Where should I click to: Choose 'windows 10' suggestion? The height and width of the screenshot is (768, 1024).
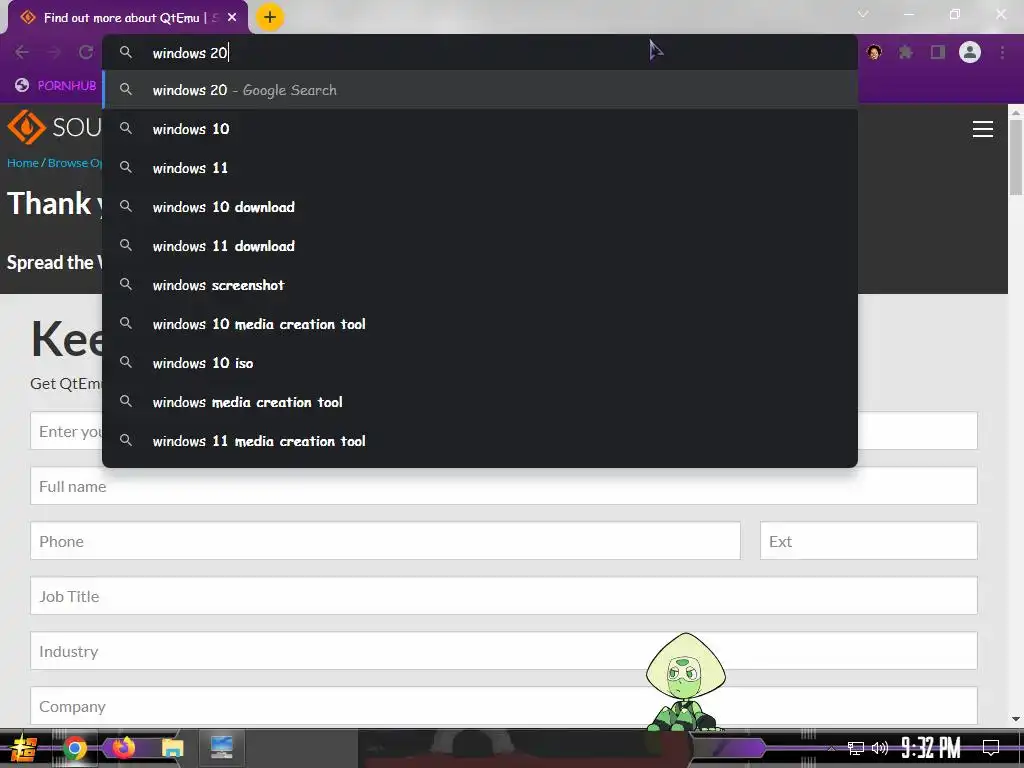480,129
